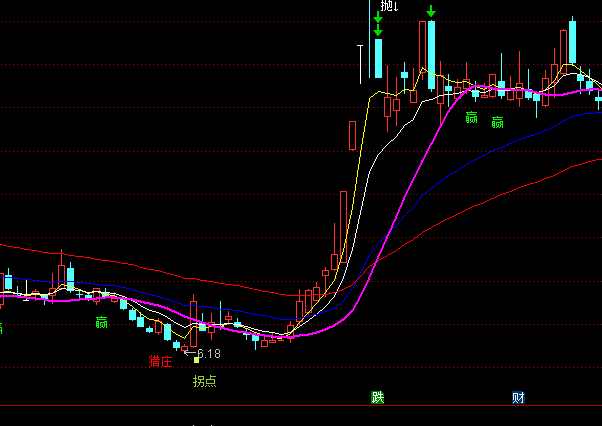602x426 pixels.
Task: Select the left 赢 marker of the right pair
Action: [472, 118]
